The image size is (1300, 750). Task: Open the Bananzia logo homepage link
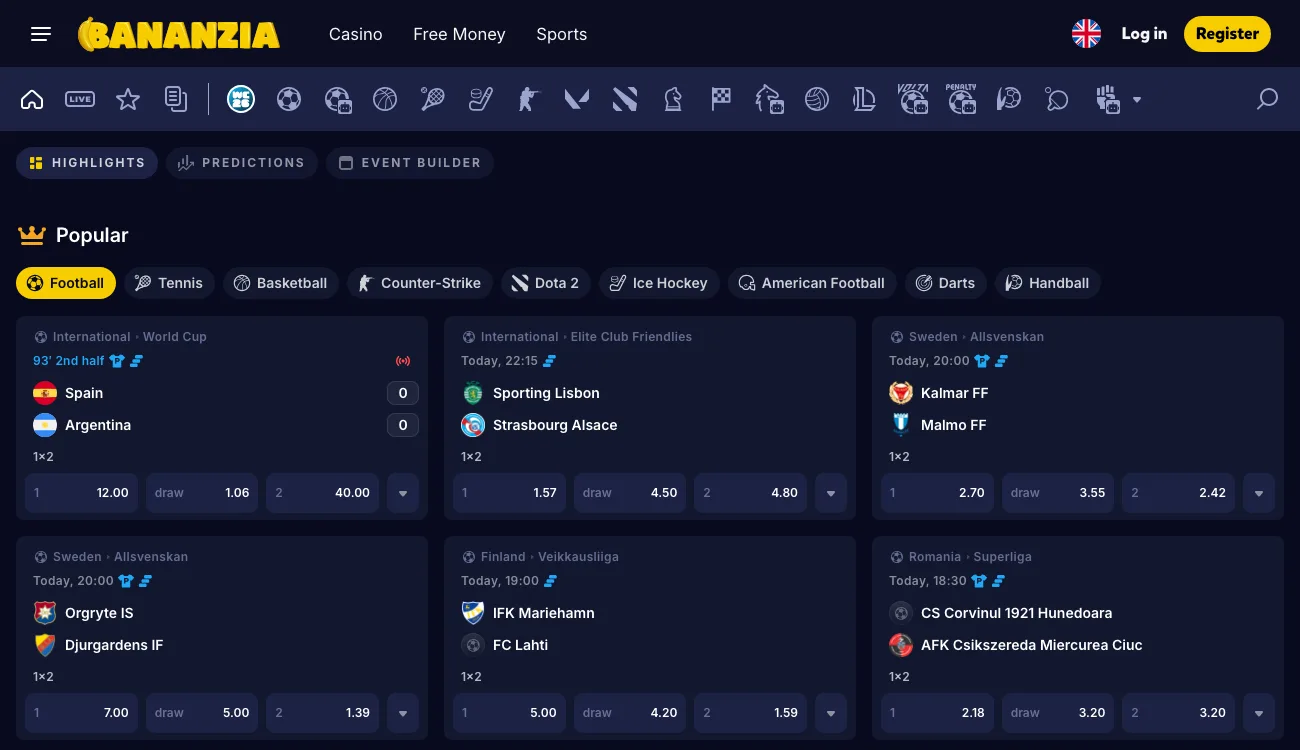[179, 34]
